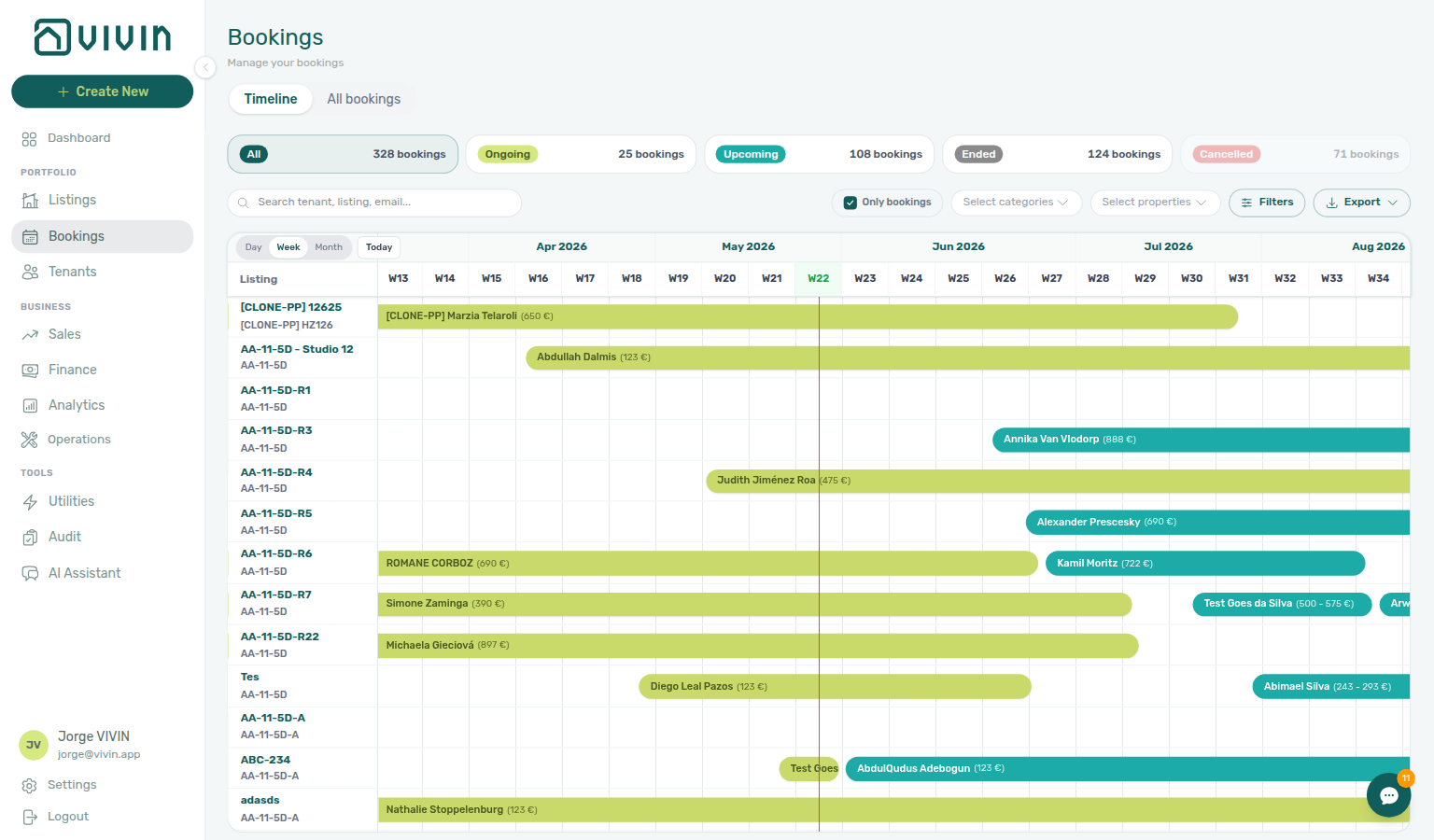Open the AI Assistant chat icon
1434x840 pixels.
pyautogui.click(x=30, y=573)
